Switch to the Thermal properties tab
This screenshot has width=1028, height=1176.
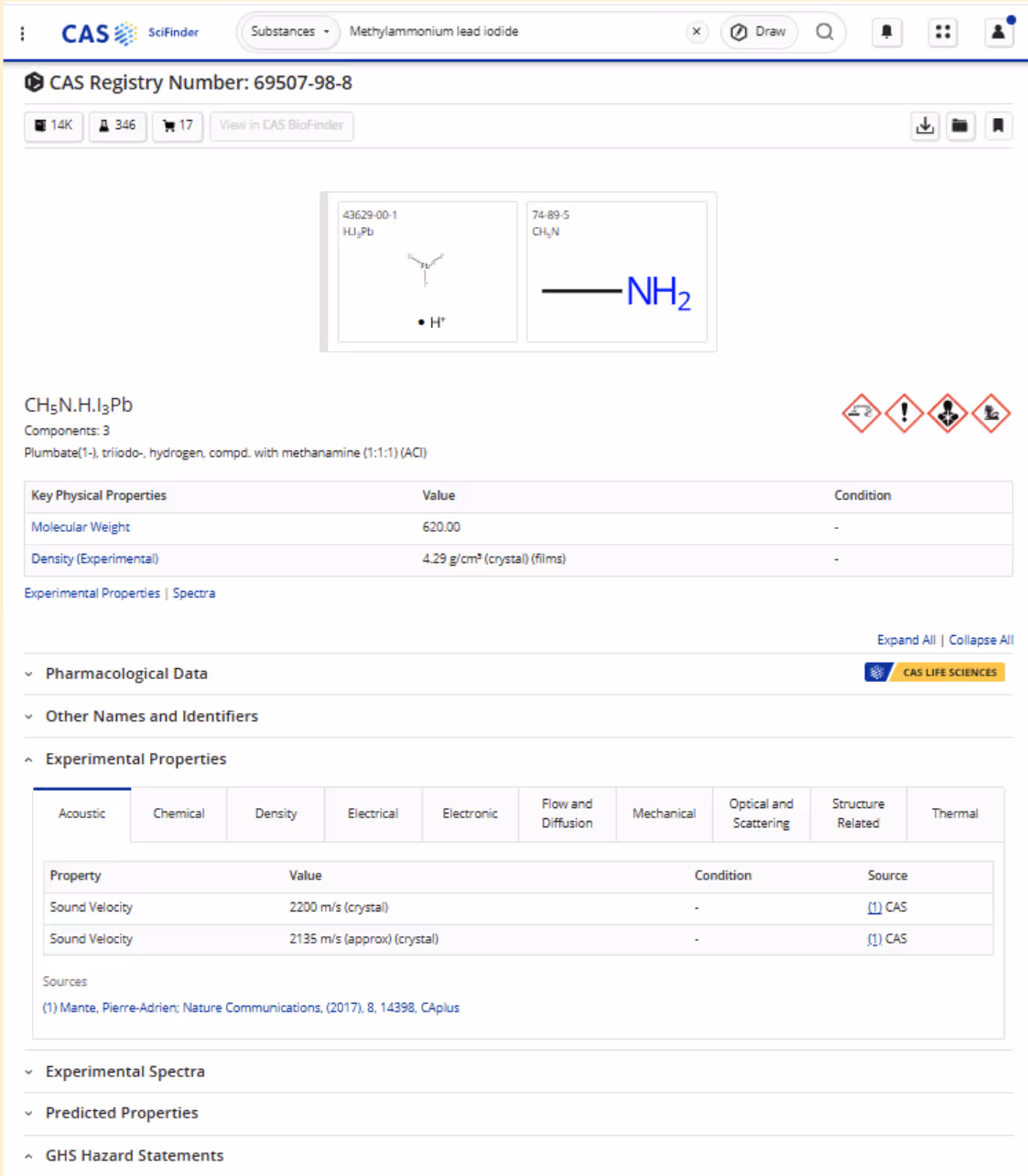pos(955,814)
